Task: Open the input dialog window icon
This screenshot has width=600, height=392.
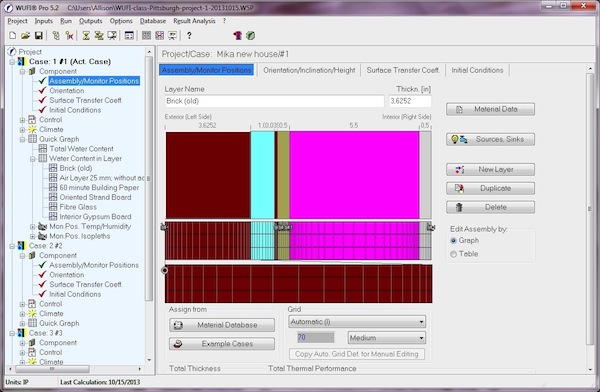Action: [x=129, y=36]
